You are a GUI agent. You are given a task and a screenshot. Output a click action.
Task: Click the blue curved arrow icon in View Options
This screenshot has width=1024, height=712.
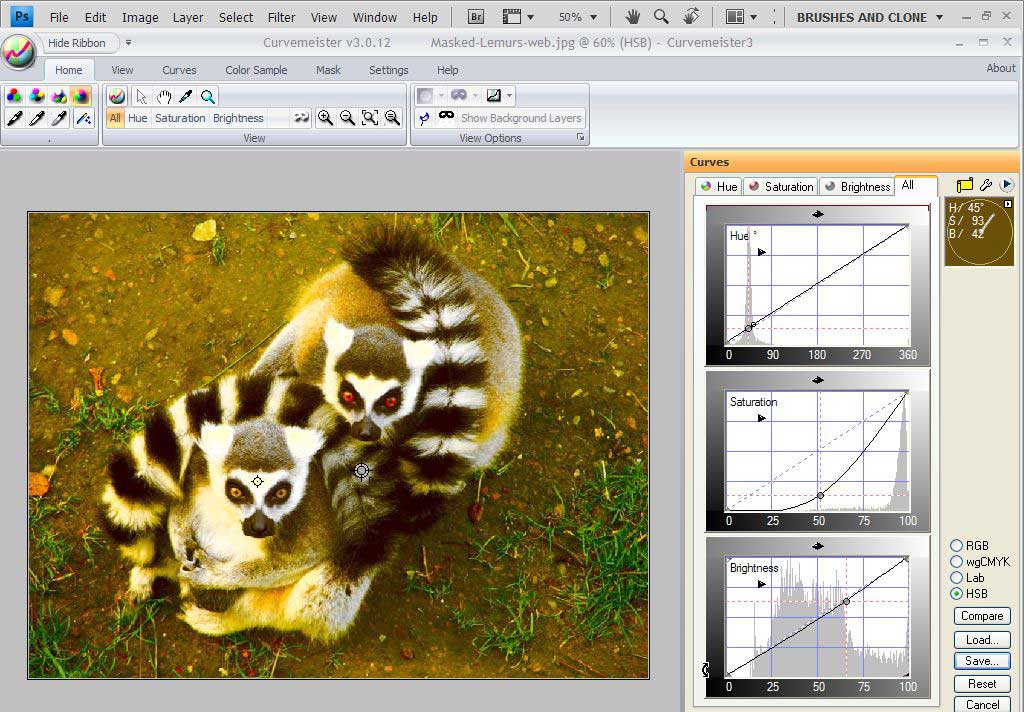point(424,118)
